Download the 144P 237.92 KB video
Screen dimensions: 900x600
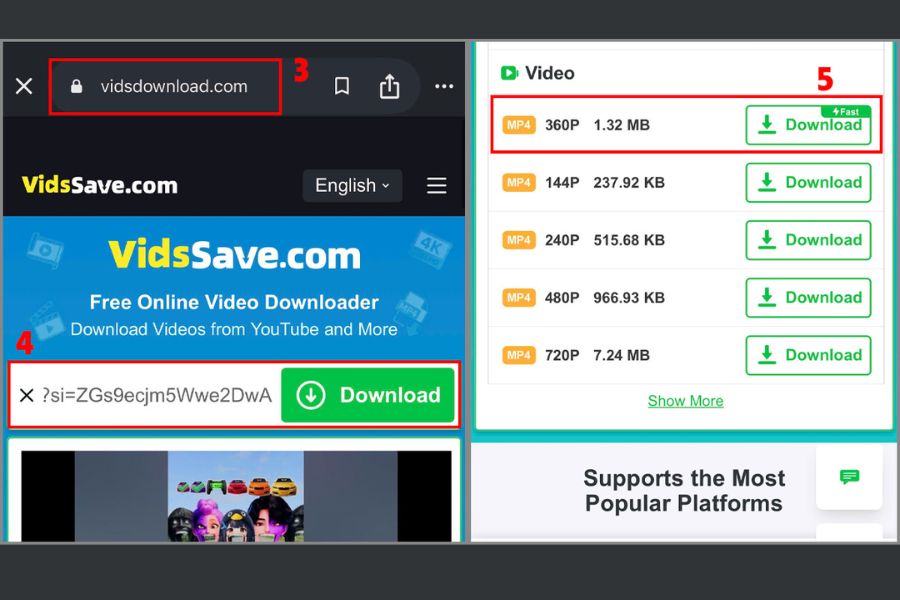808,183
